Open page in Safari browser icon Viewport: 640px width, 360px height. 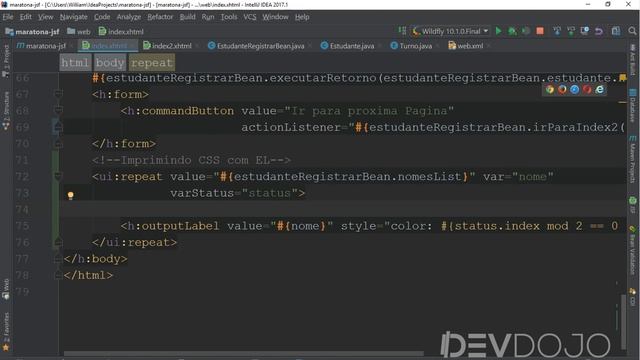[x=575, y=89]
